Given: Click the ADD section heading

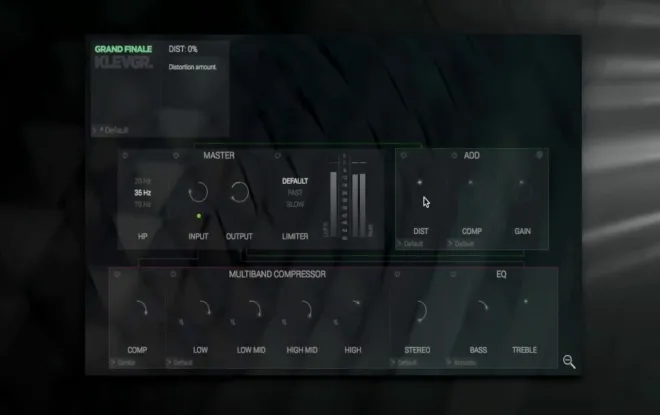Looking at the screenshot, I should (472, 155).
